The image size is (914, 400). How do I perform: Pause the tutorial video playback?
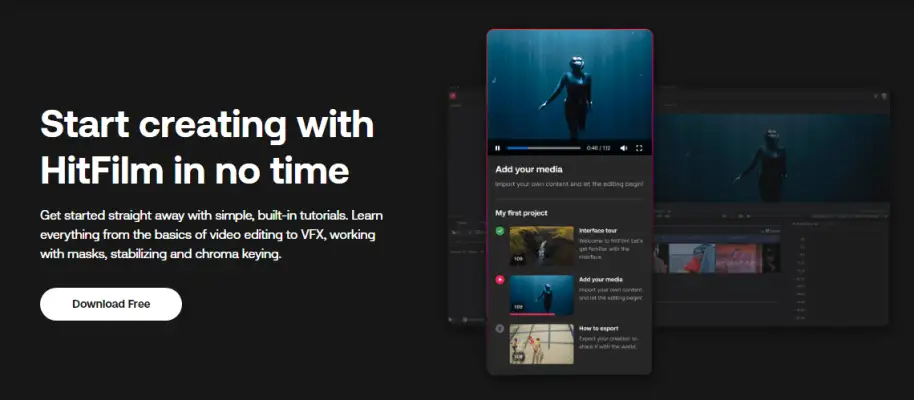(497, 148)
